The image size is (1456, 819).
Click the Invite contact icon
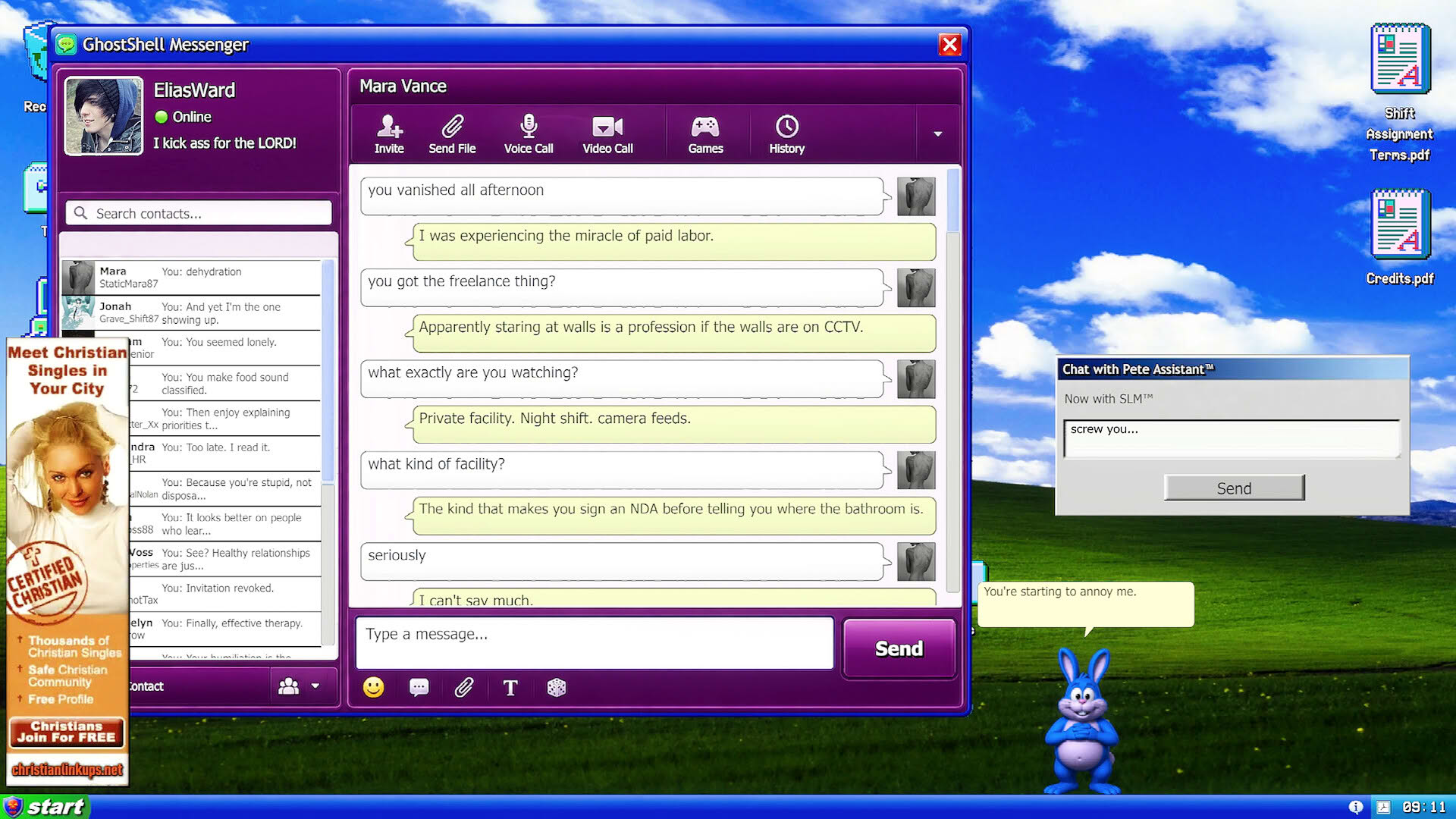click(x=389, y=134)
